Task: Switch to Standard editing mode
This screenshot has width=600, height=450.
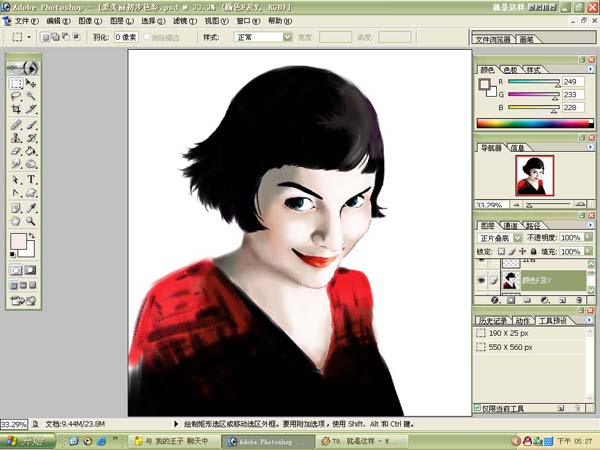Action: pos(16,270)
